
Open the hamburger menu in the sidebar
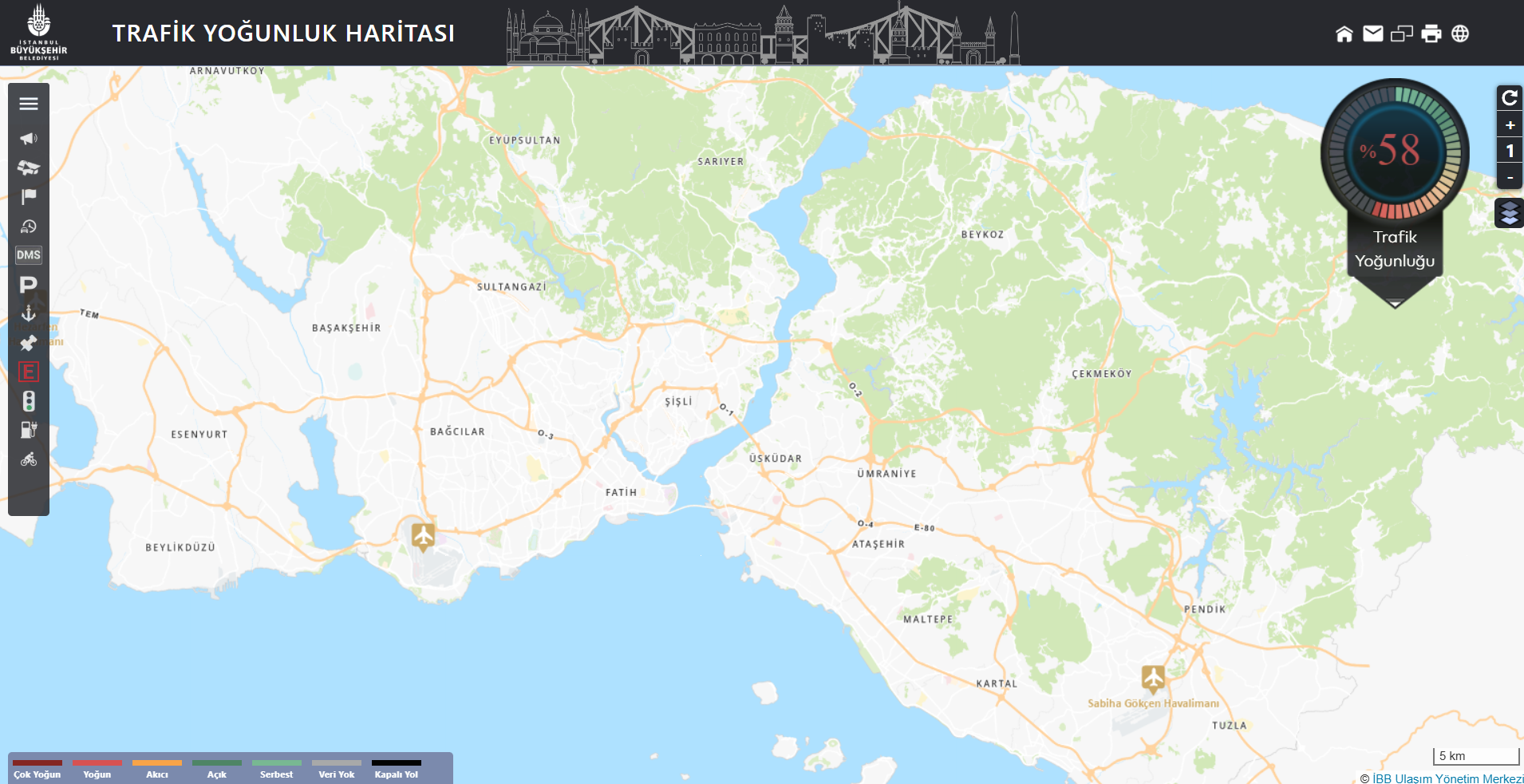[29, 104]
